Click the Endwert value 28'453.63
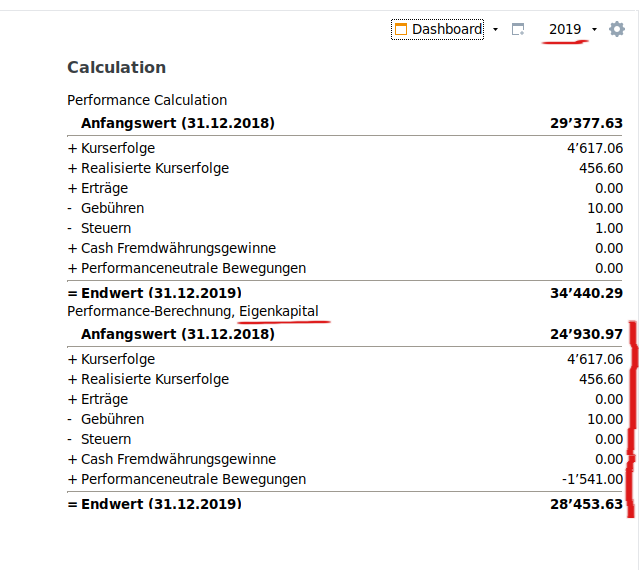Screen dimensions: 639x570 point(586,504)
